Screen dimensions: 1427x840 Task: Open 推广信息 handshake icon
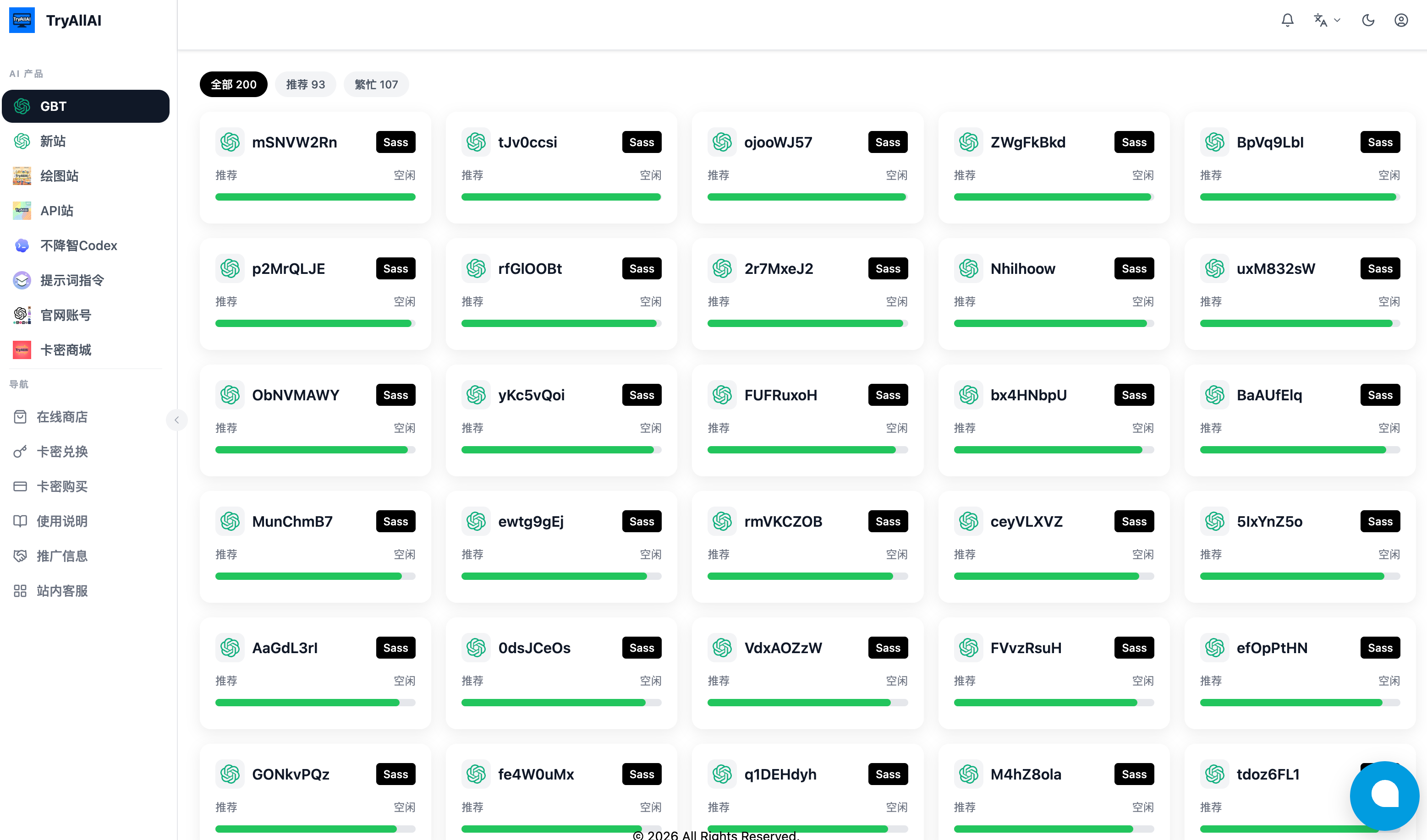pyautogui.click(x=20, y=556)
